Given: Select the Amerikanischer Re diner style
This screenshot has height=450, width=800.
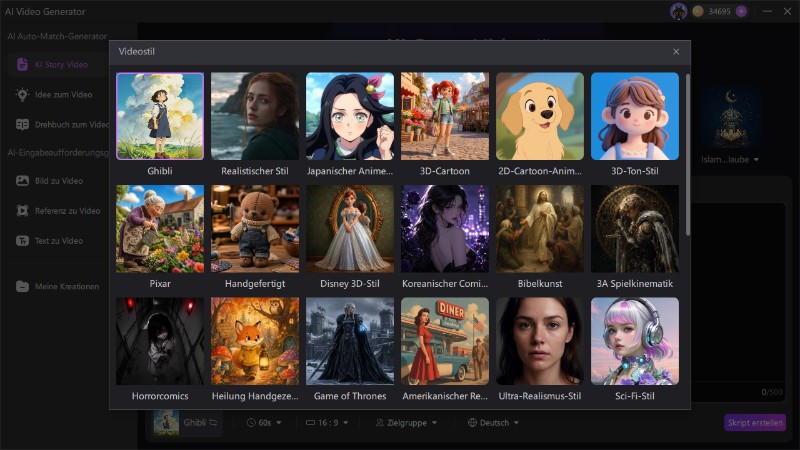Looking at the screenshot, I should (x=445, y=341).
